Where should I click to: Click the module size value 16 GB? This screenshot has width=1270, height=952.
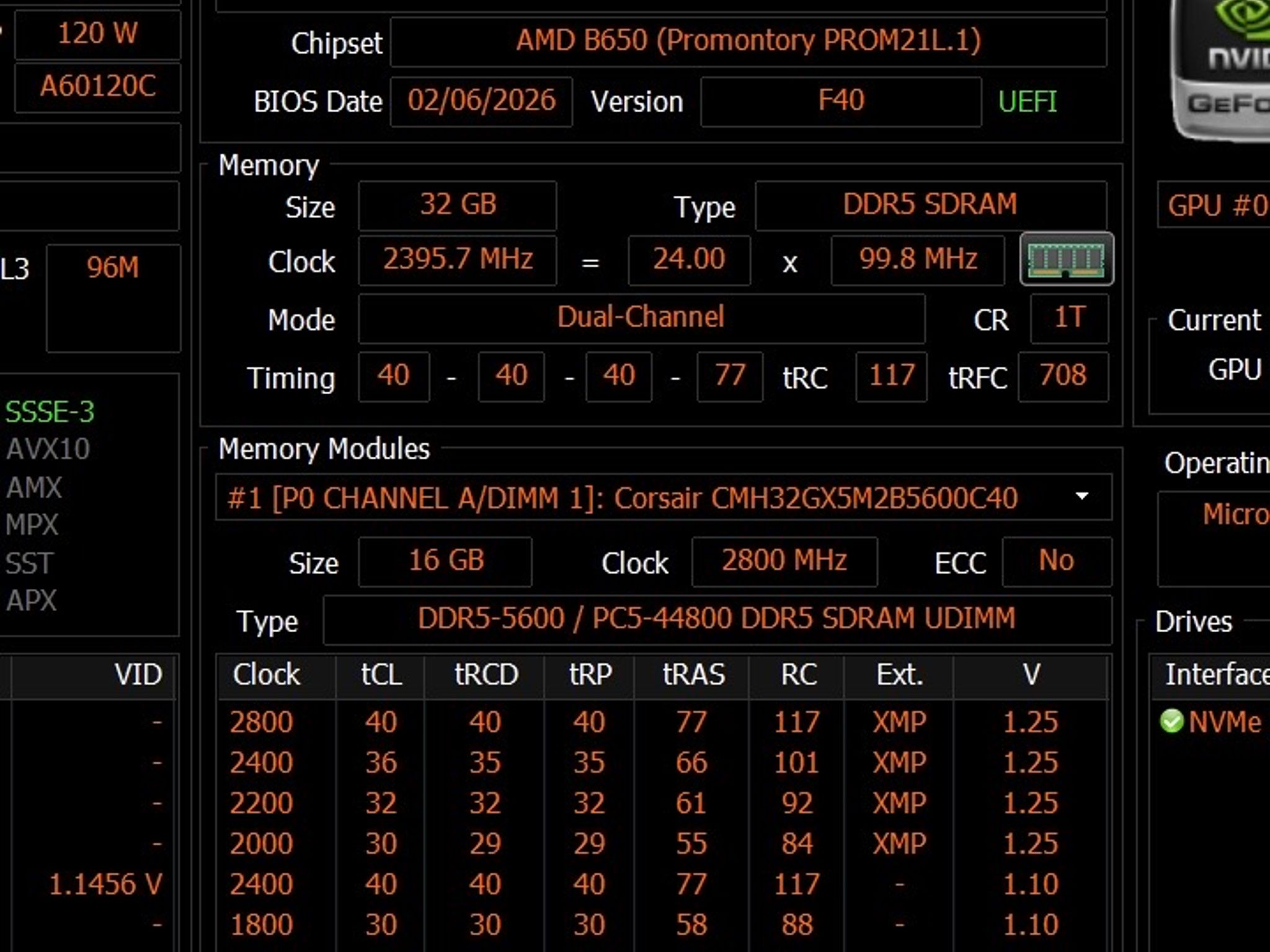(x=445, y=562)
